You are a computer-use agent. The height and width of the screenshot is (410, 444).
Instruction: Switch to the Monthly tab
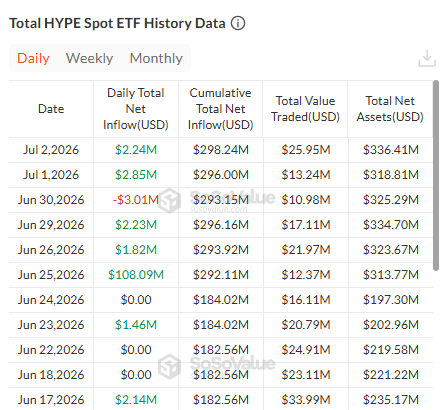pyautogui.click(x=156, y=58)
